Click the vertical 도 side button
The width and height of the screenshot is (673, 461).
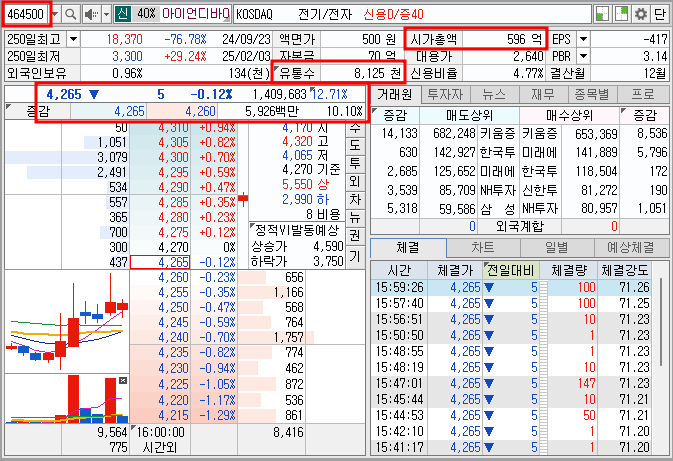355,145
